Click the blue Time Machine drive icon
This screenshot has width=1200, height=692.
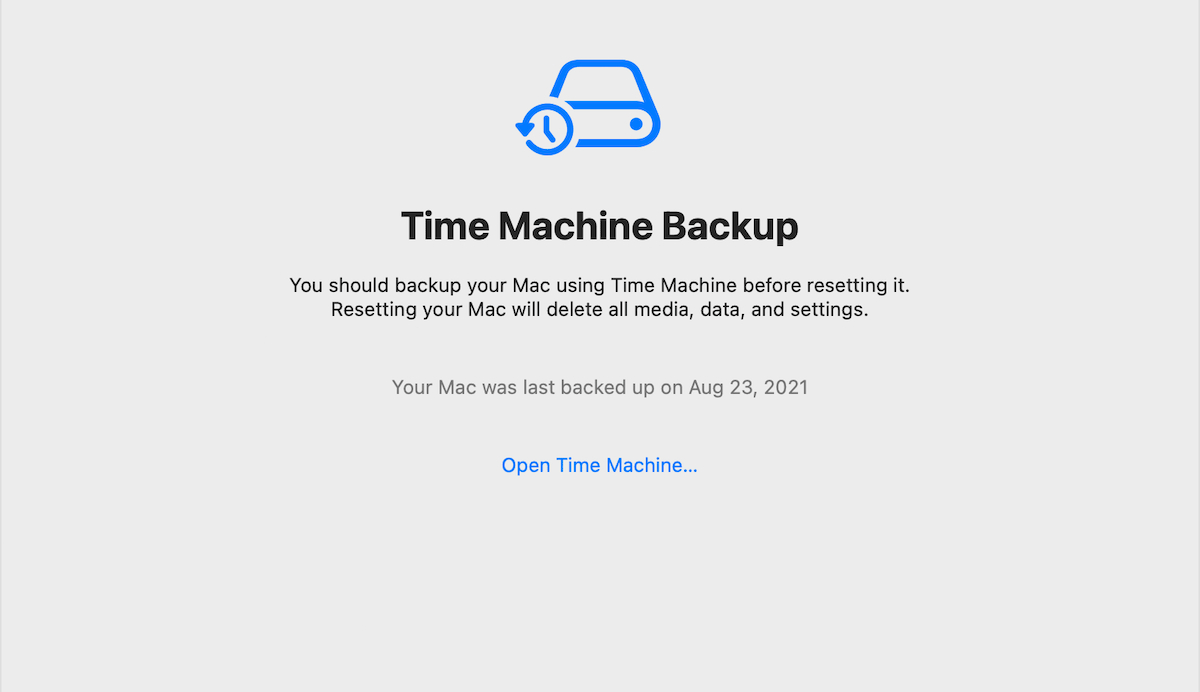pos(588,108)
